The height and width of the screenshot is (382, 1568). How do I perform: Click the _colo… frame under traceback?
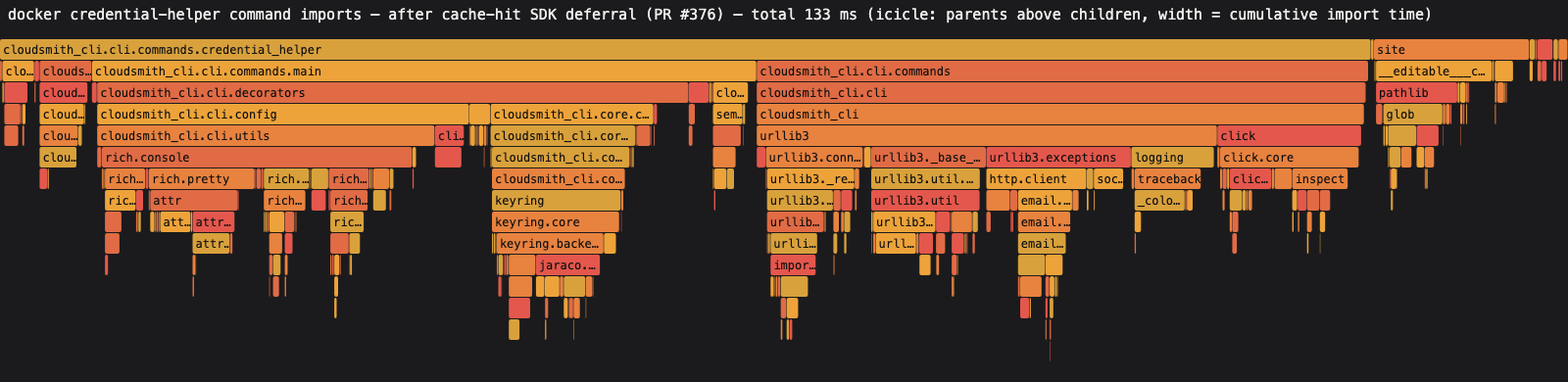pos(1161,201)
